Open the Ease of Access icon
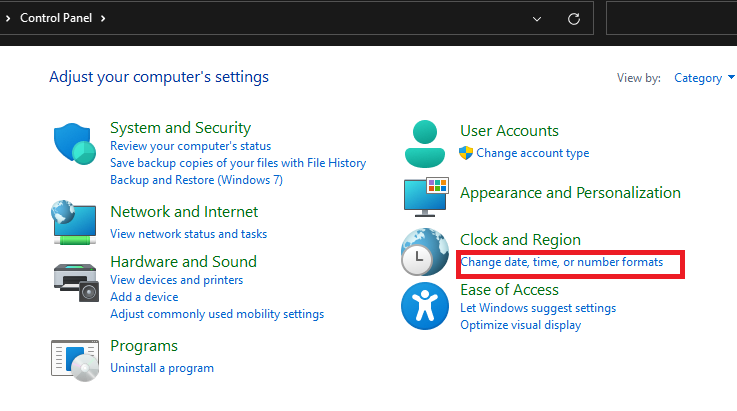The width and height of the screenshot is (737, 411). pos(424,306)
